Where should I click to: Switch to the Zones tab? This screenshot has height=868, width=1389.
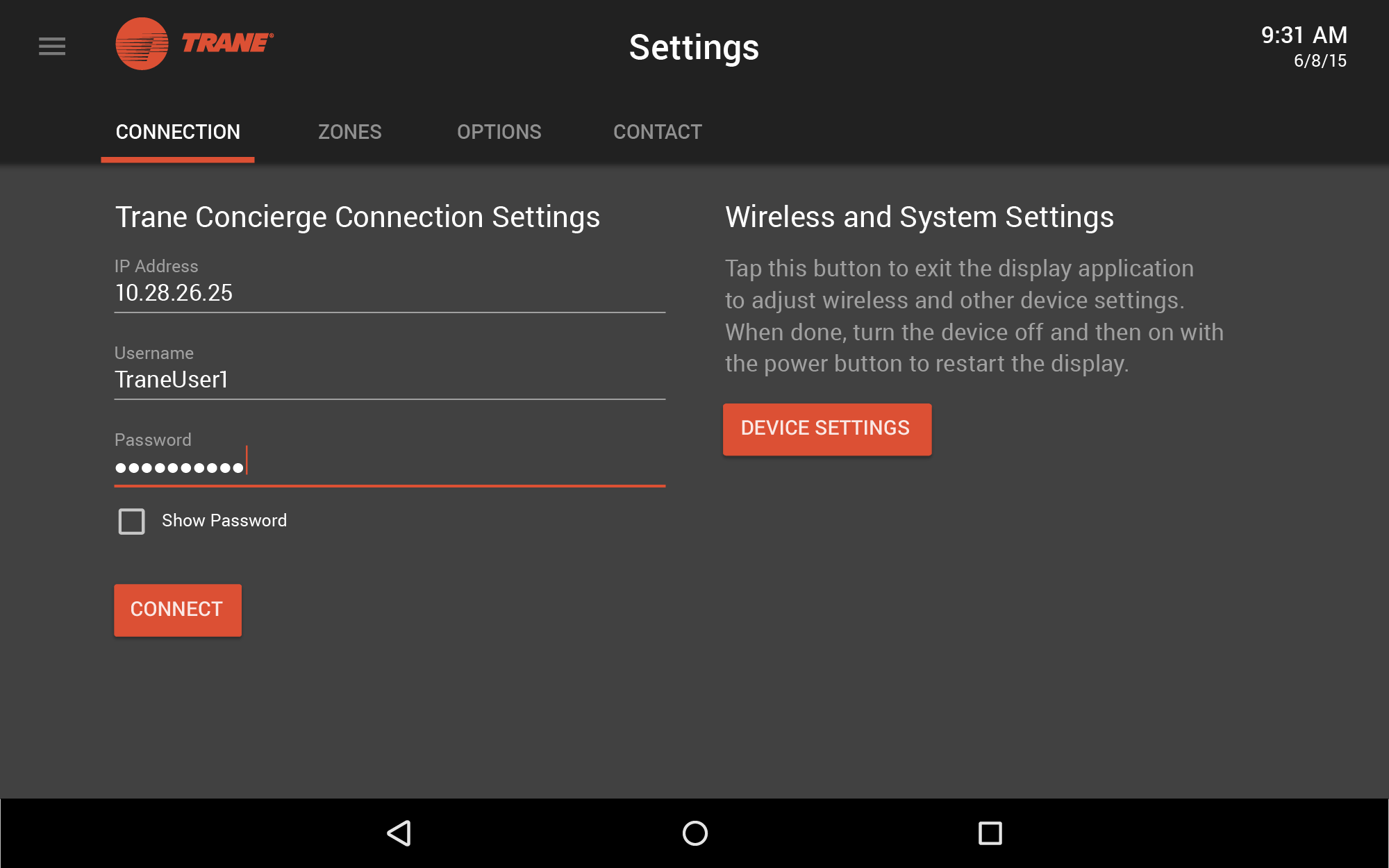[x=349, y=132]
